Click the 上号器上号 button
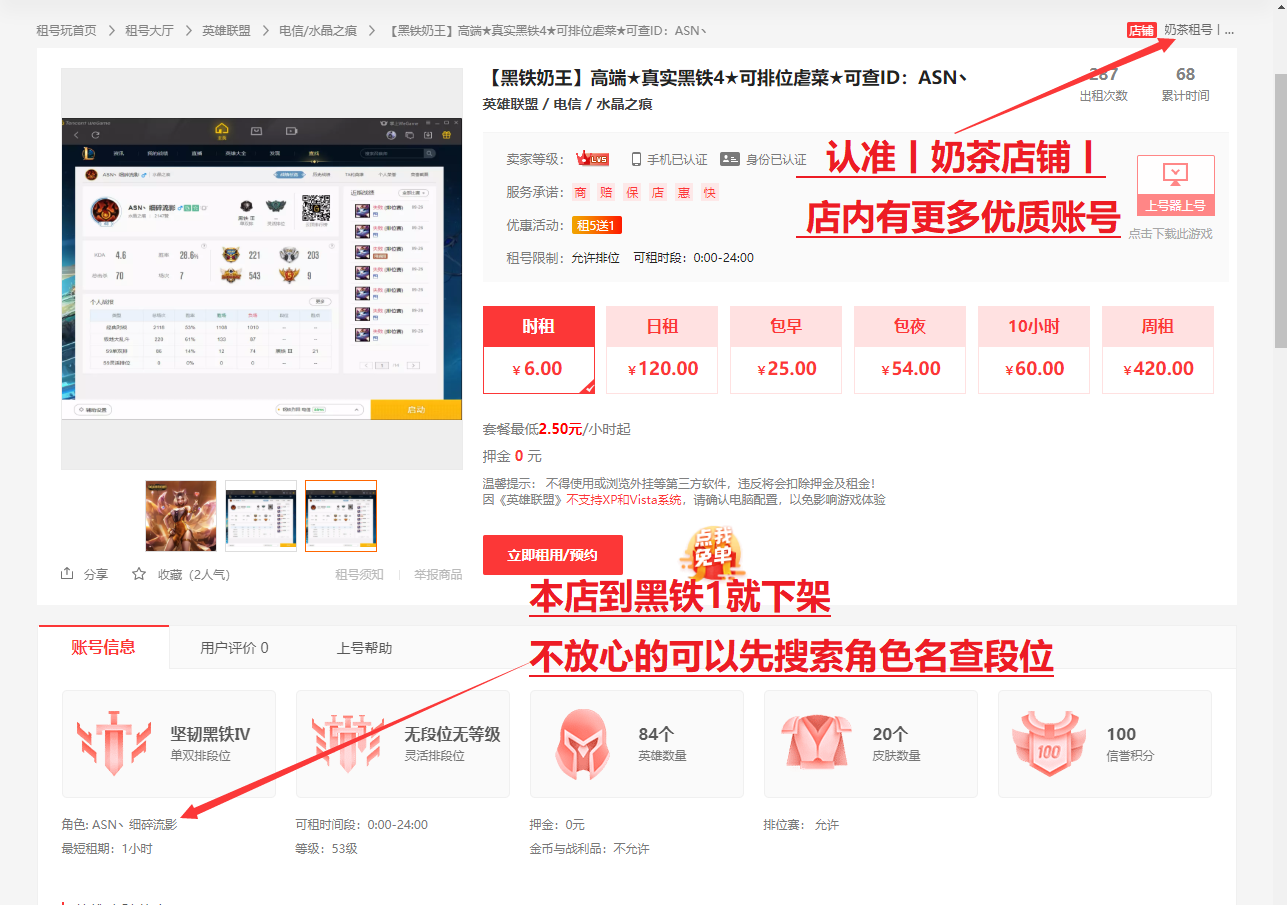The image size is (1287, 905). click(1176, 186)
